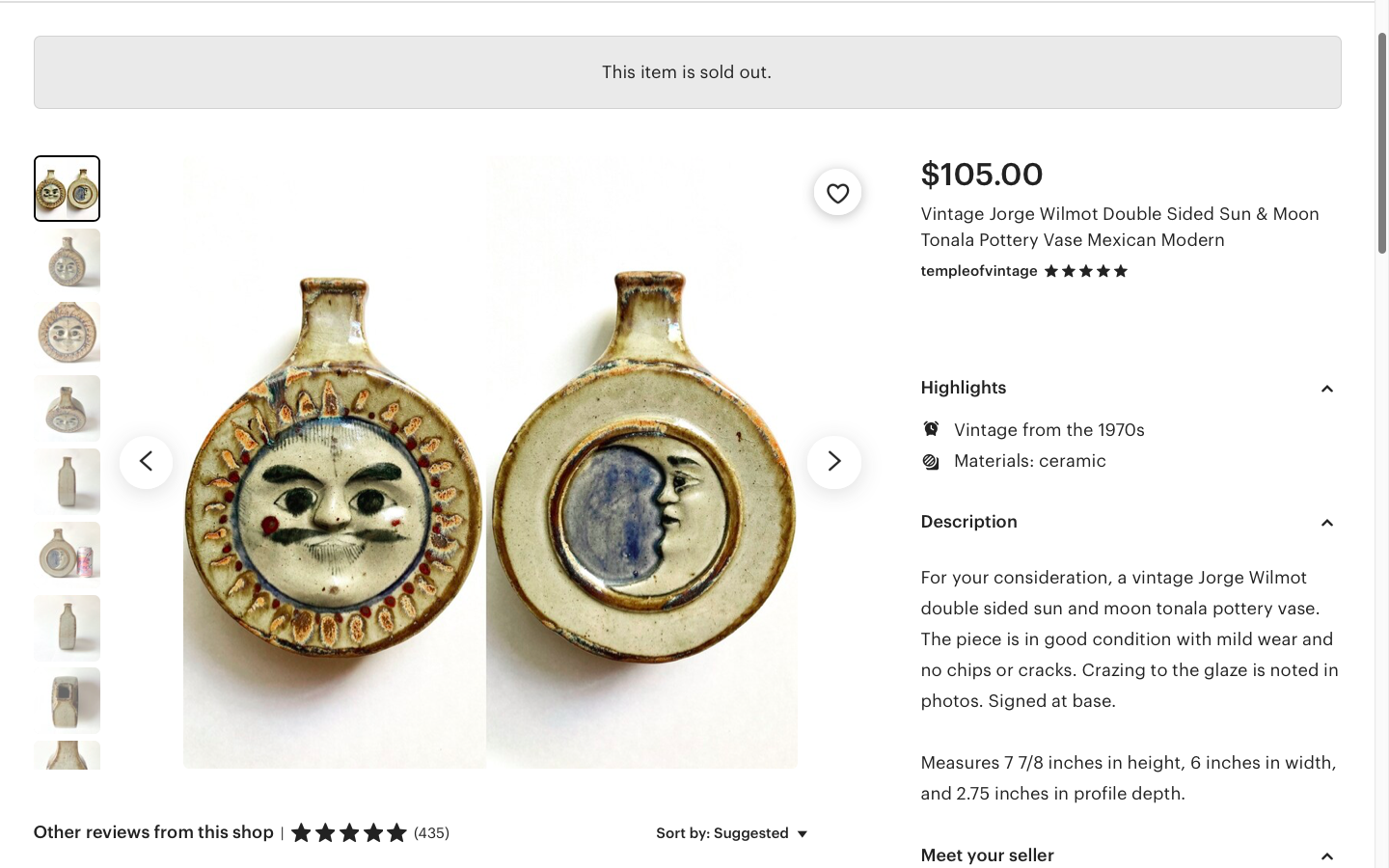Click the materials icon beside ceramic
Viewport: 1389px width, 868px height.
931,462
